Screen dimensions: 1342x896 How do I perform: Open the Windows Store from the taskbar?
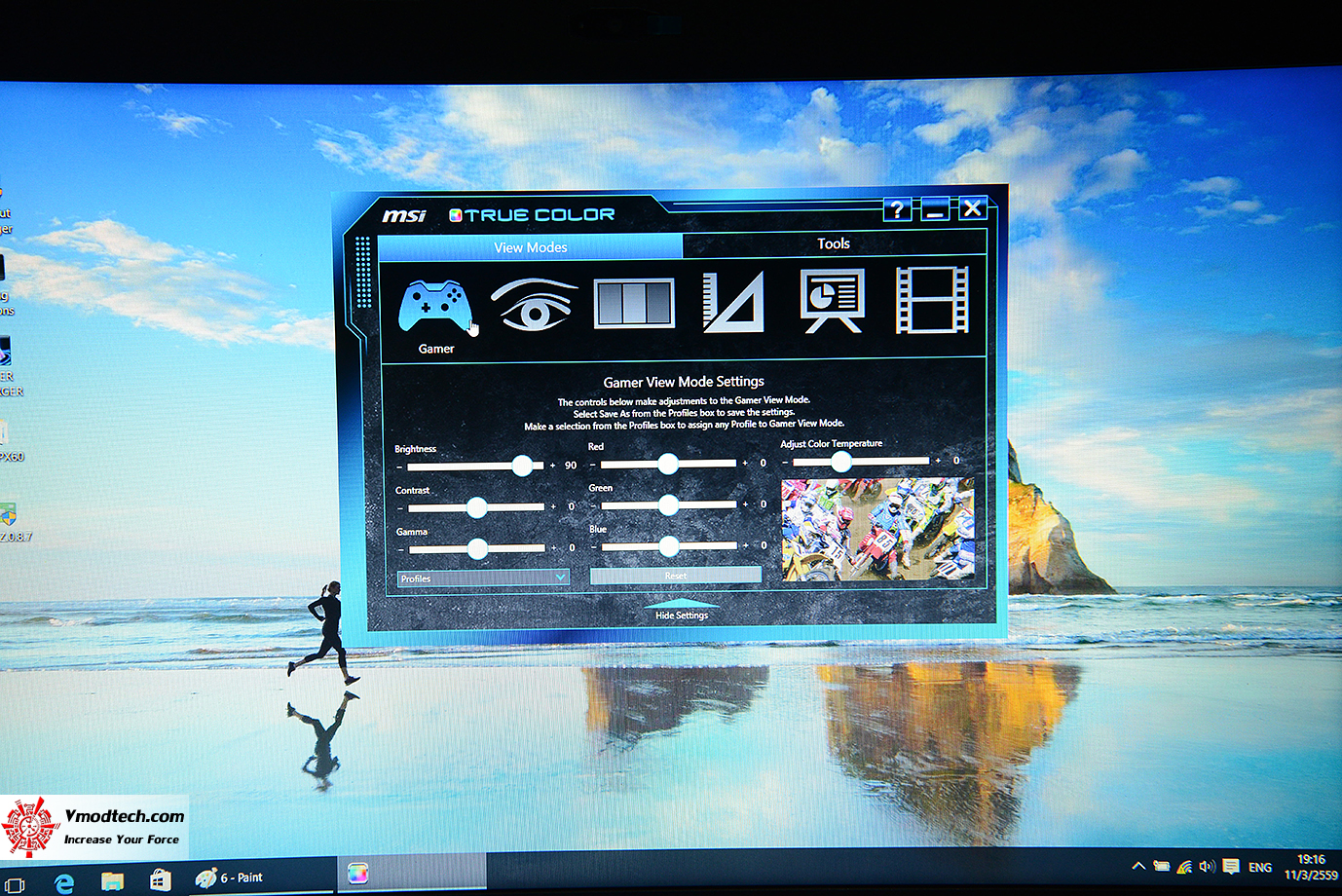(x=161, y=880)
